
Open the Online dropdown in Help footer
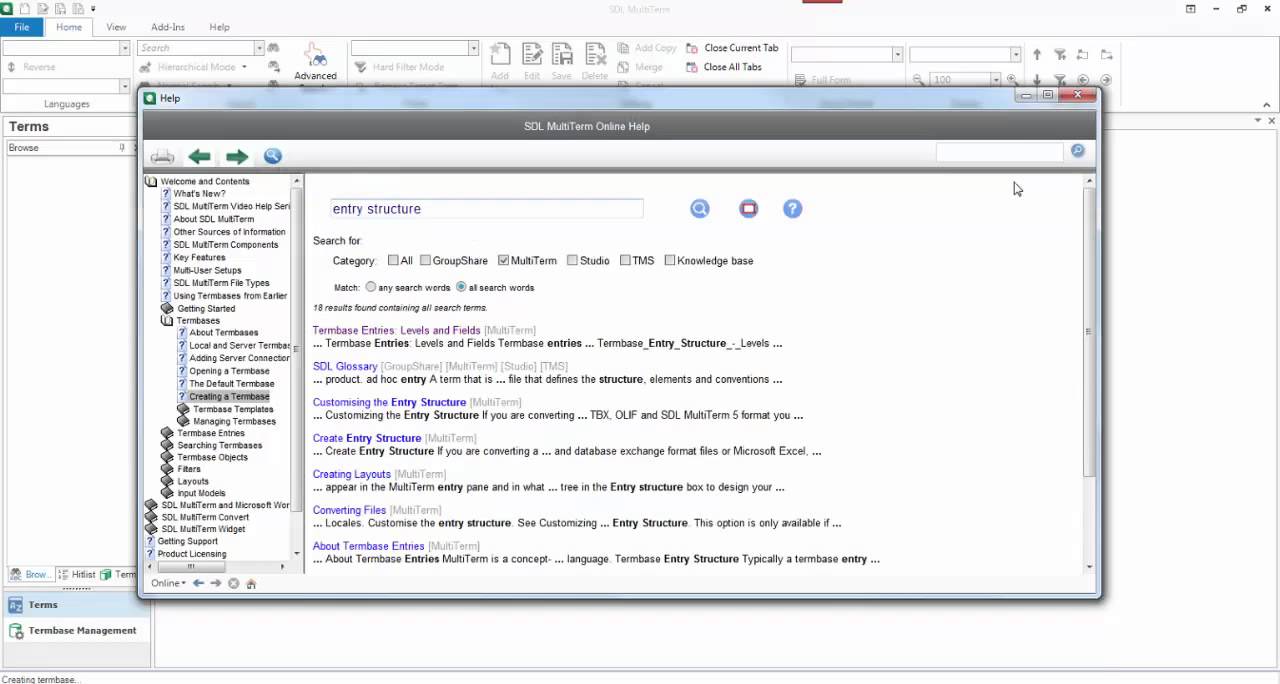168,583
